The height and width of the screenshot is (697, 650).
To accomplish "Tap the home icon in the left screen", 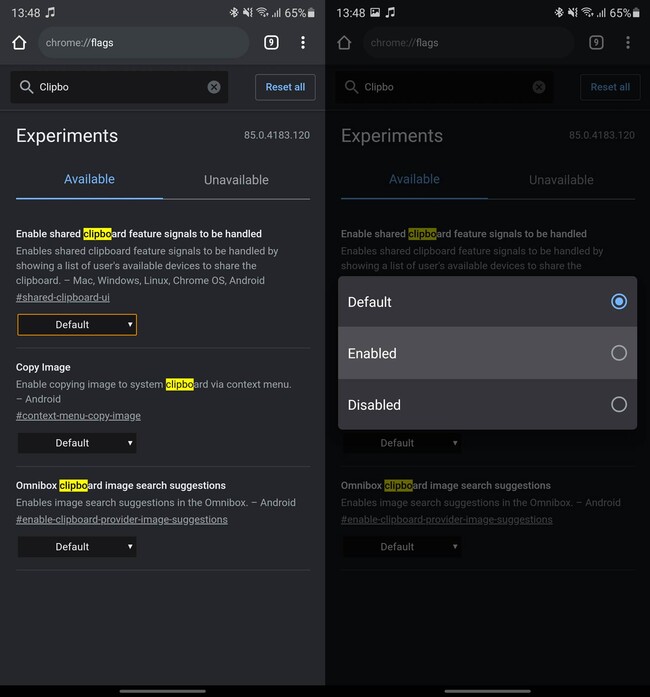I will tap(19, 43).
